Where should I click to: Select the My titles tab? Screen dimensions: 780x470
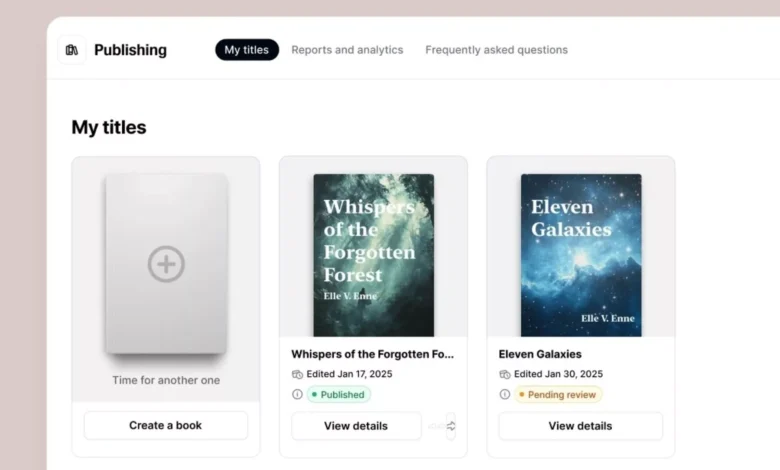[x=247, y=50]
